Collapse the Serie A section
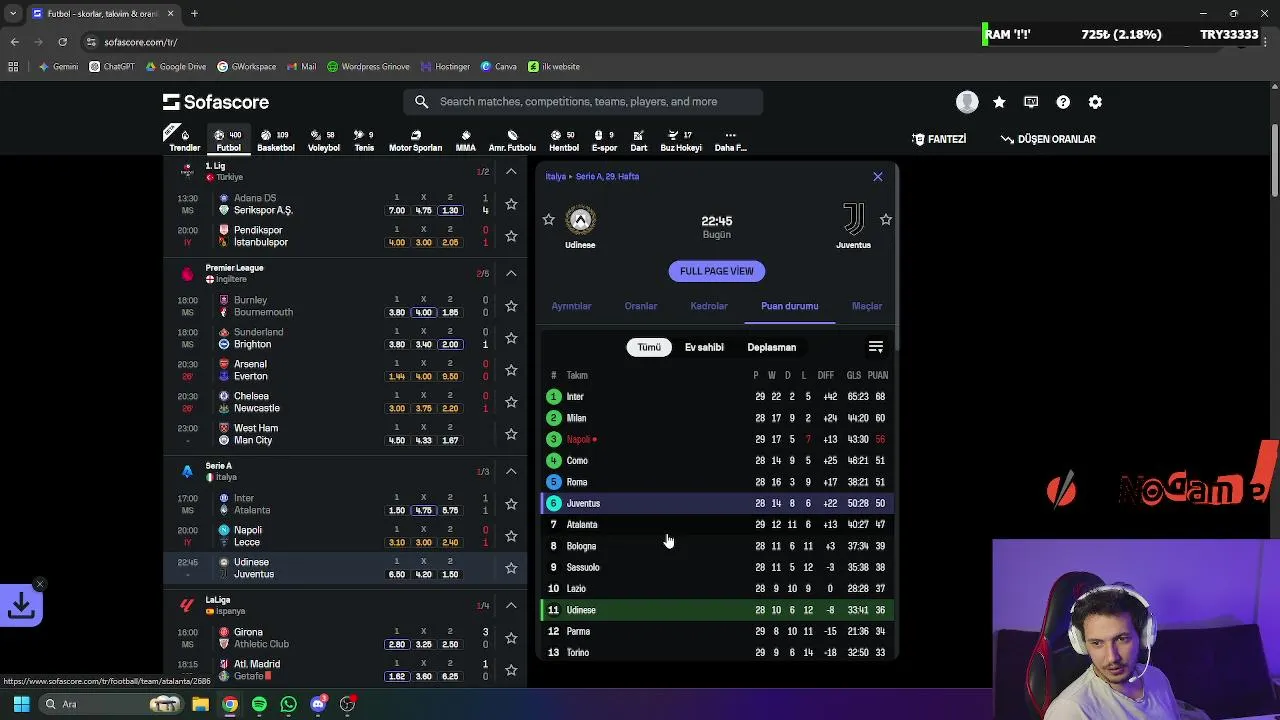Image resolution: width=1280 pixels, height=720 pixels. coord(511,471)
